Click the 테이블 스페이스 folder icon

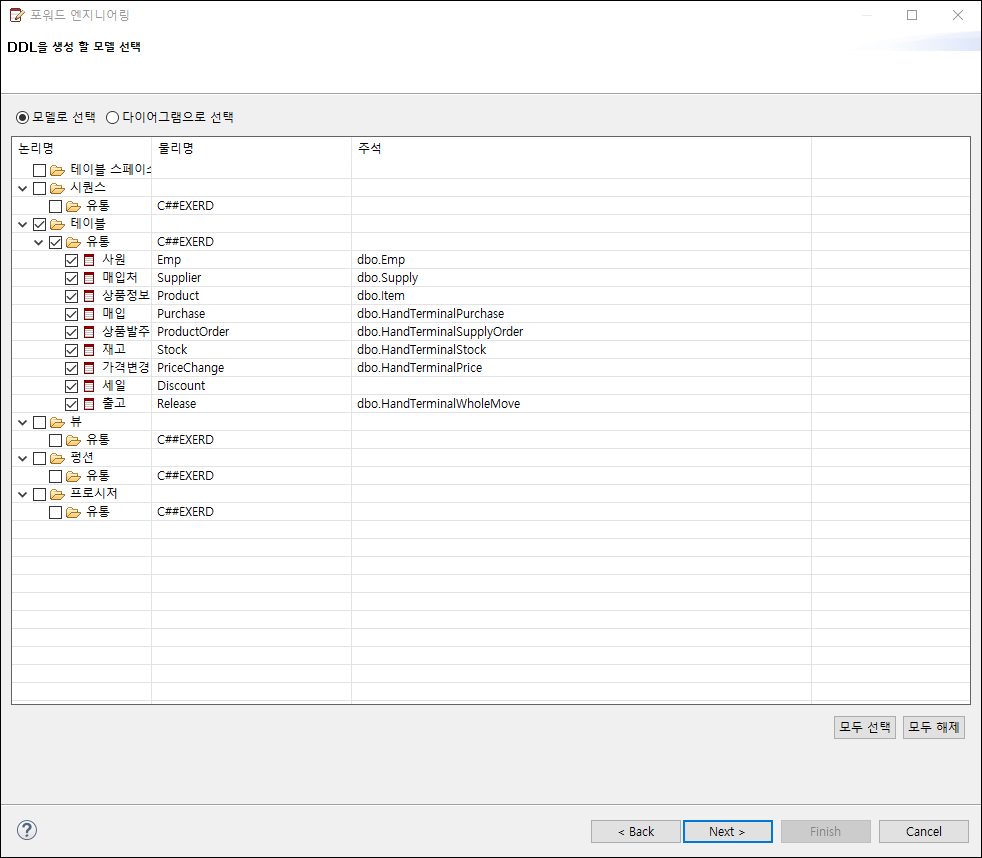58,170
